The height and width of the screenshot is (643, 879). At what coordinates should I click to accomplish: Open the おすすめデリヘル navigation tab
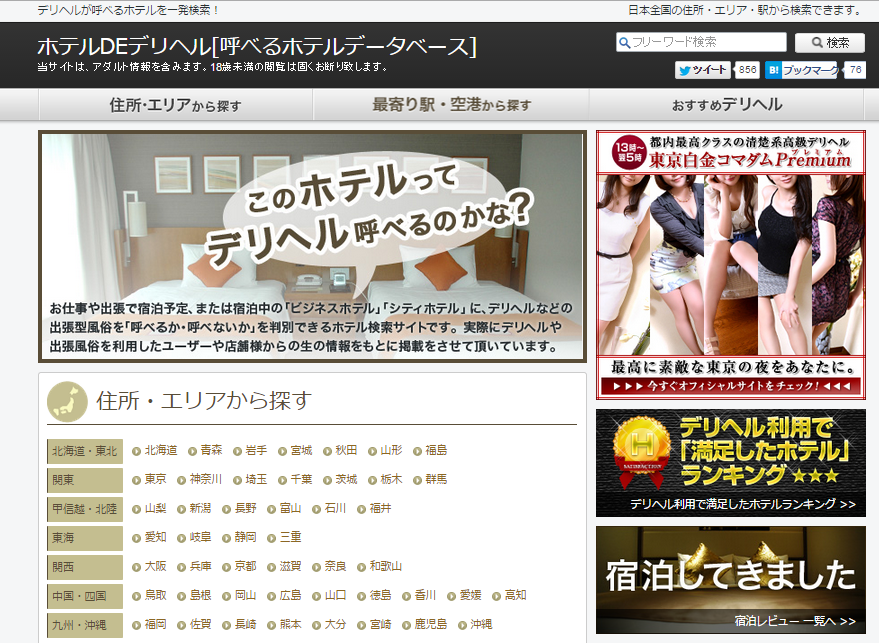[727, 105]
